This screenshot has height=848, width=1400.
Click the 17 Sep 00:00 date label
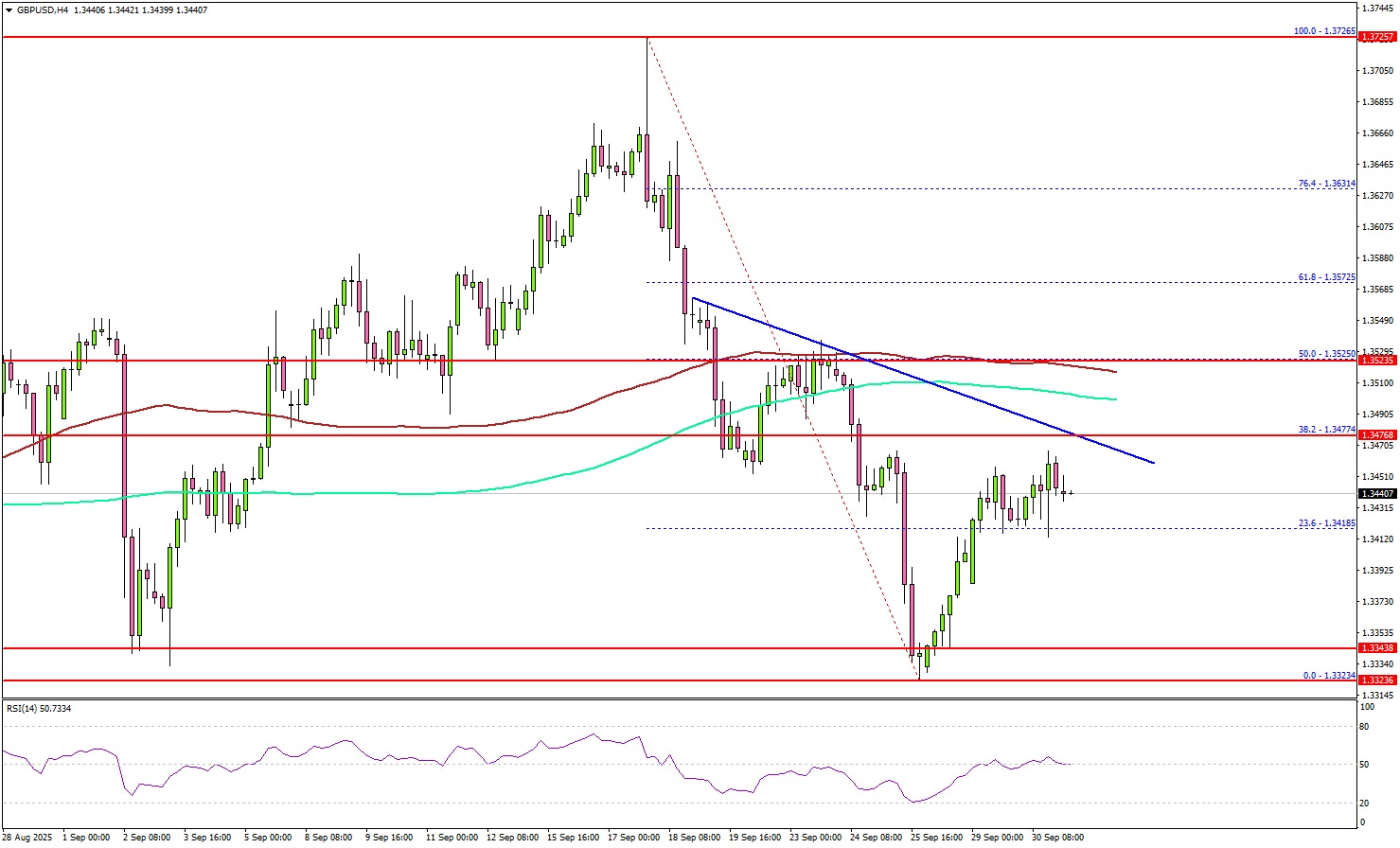(x=633, y=838)
